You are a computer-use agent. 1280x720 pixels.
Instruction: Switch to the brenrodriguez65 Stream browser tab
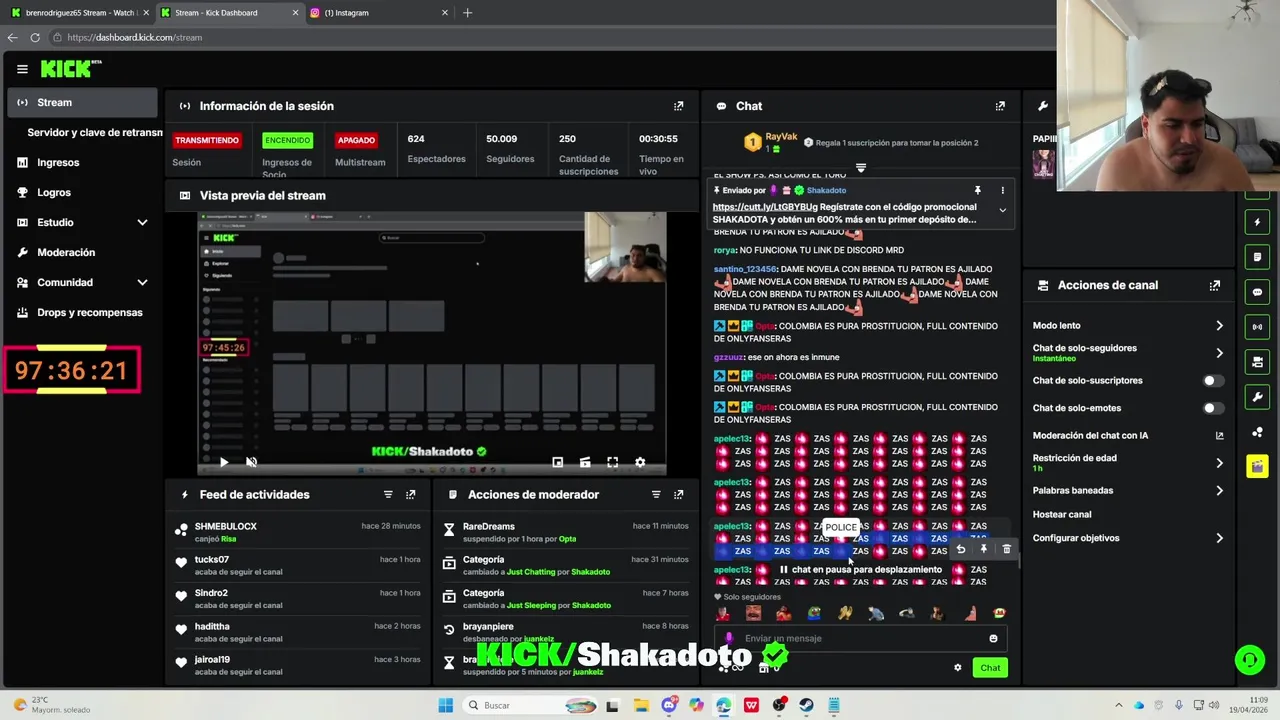(80, 13)
